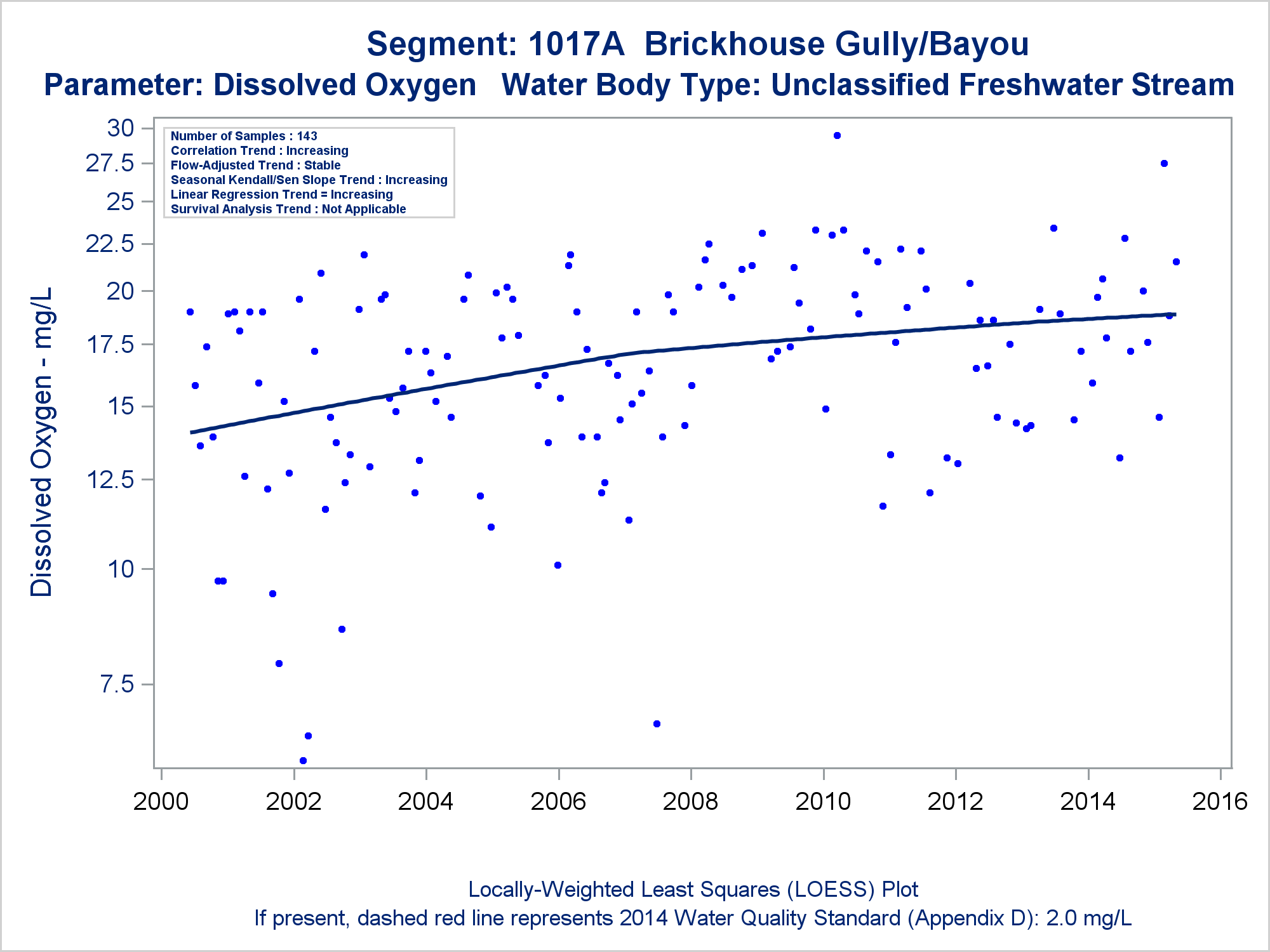Click the 2016 x-axis tick label

pyautogui.click(x=1220, y=801)
